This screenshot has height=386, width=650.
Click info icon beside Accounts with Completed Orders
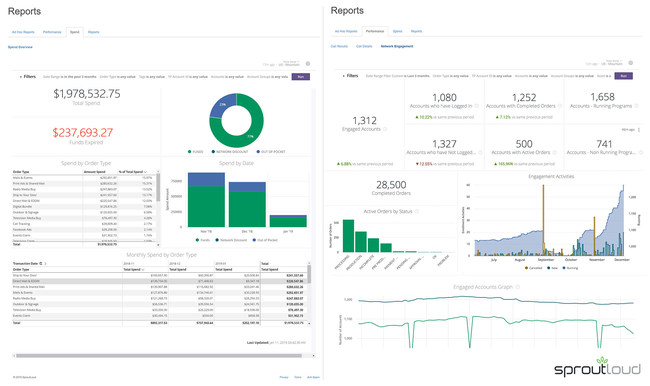(560, 106)
